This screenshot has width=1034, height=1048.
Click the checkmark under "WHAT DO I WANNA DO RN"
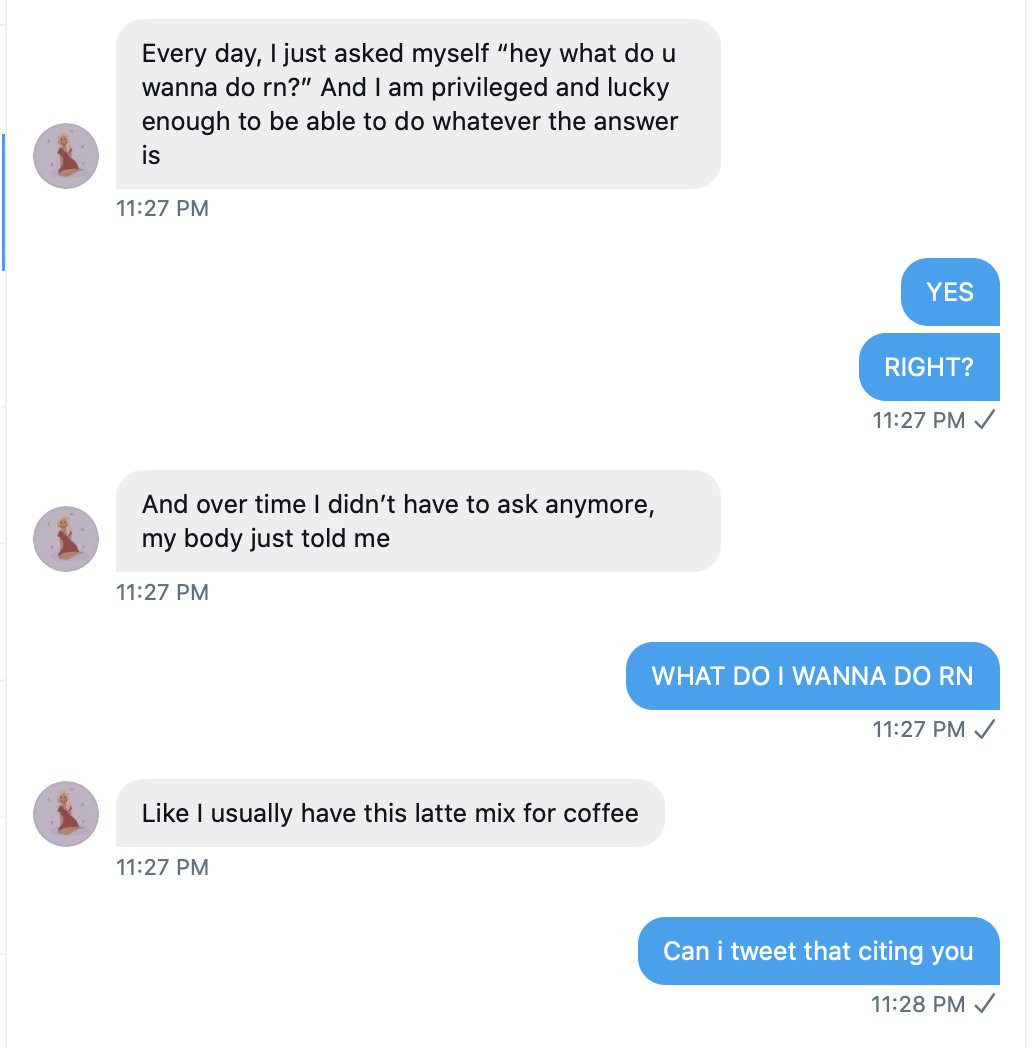pos(985,729)
